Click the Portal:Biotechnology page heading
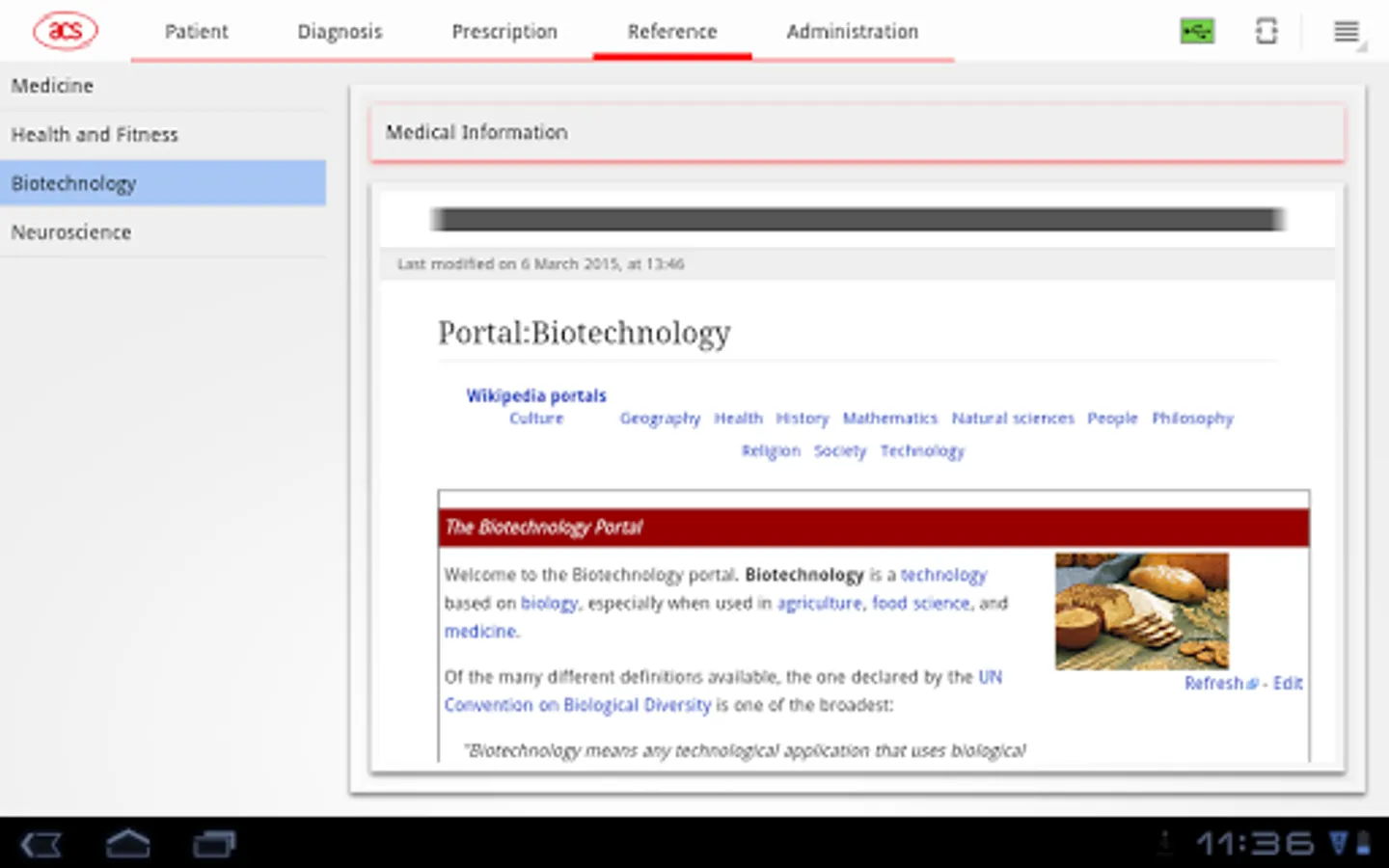Screen dimensions: 1389x868 [x=585, y=333]
